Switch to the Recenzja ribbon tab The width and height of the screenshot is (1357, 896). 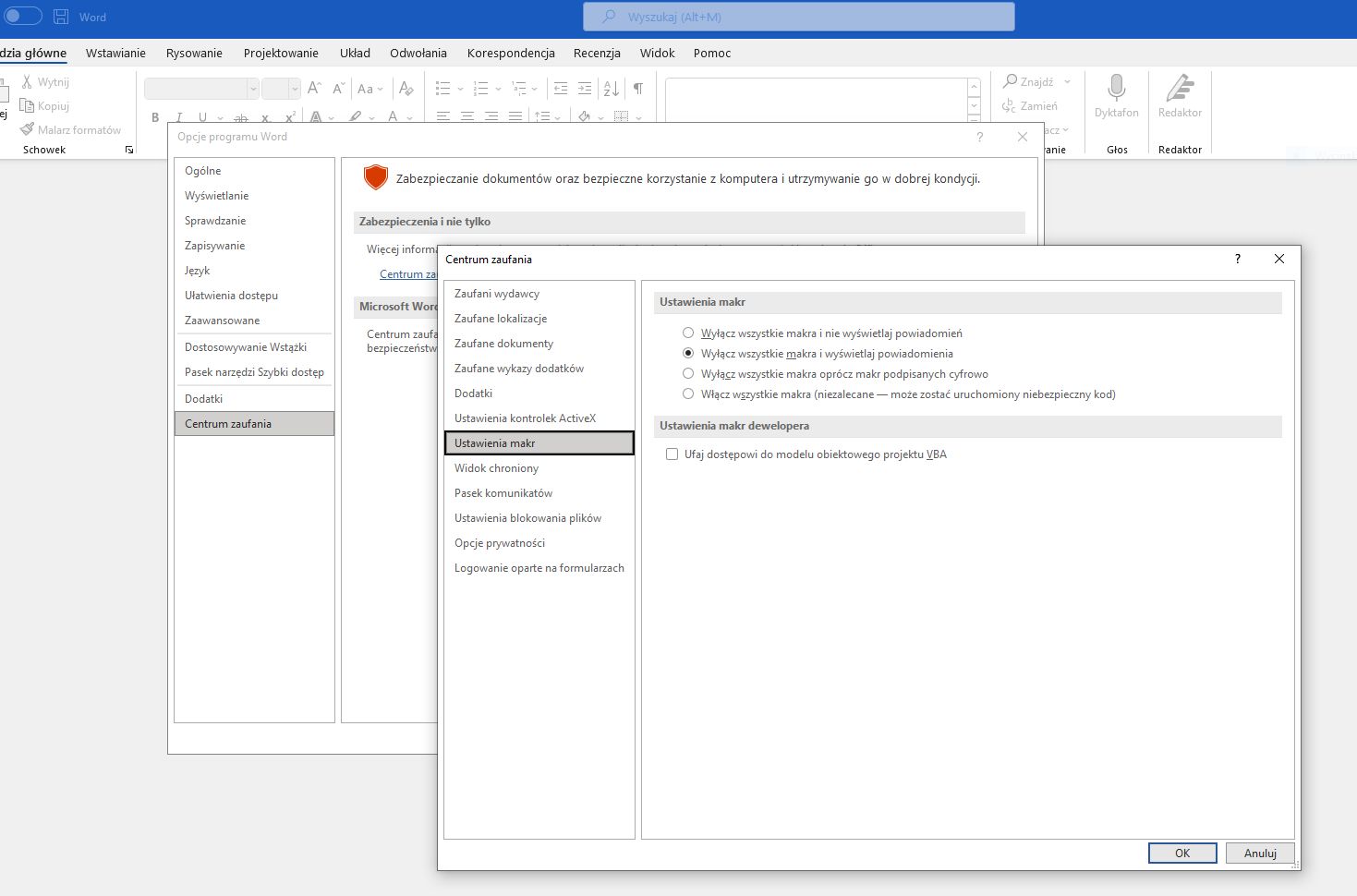(x=597, y=53)
